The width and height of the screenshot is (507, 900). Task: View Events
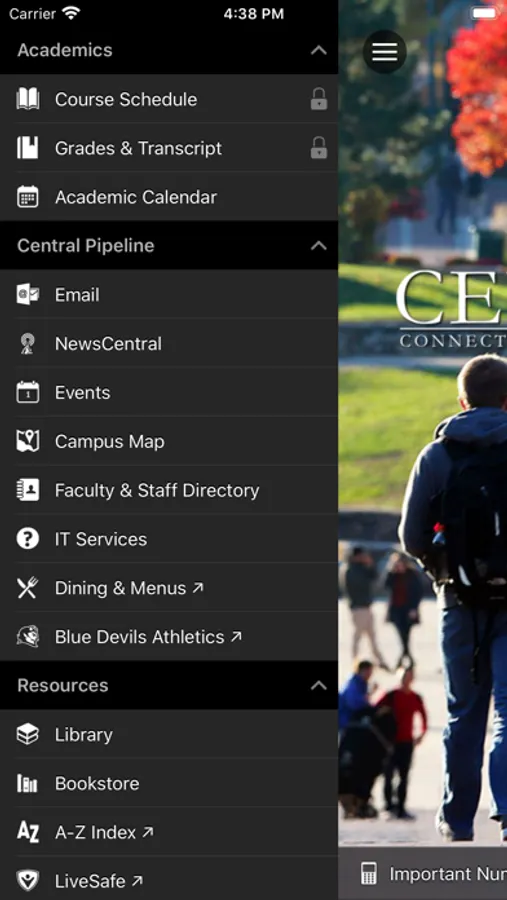click(169, 391)
